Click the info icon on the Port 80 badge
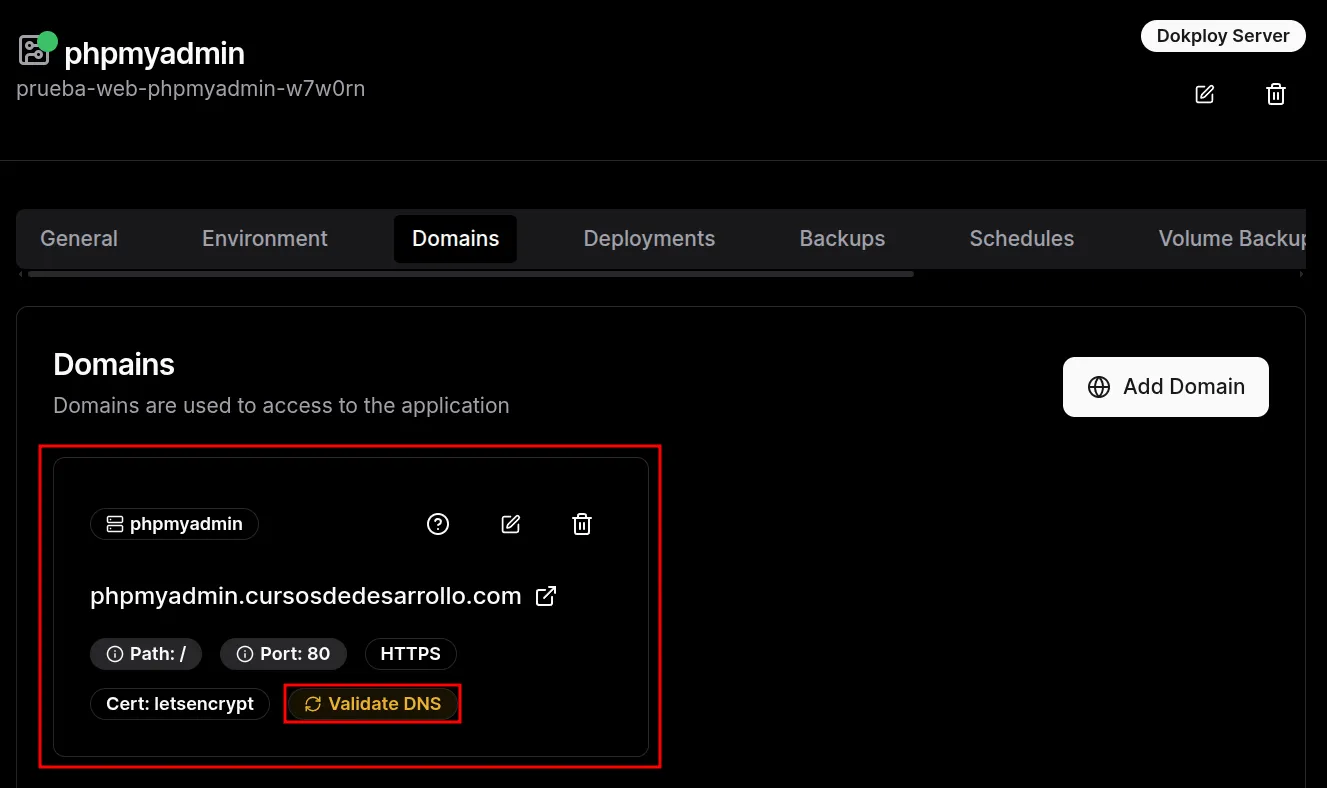1327x788 pixels. click(x=245, y=653)
